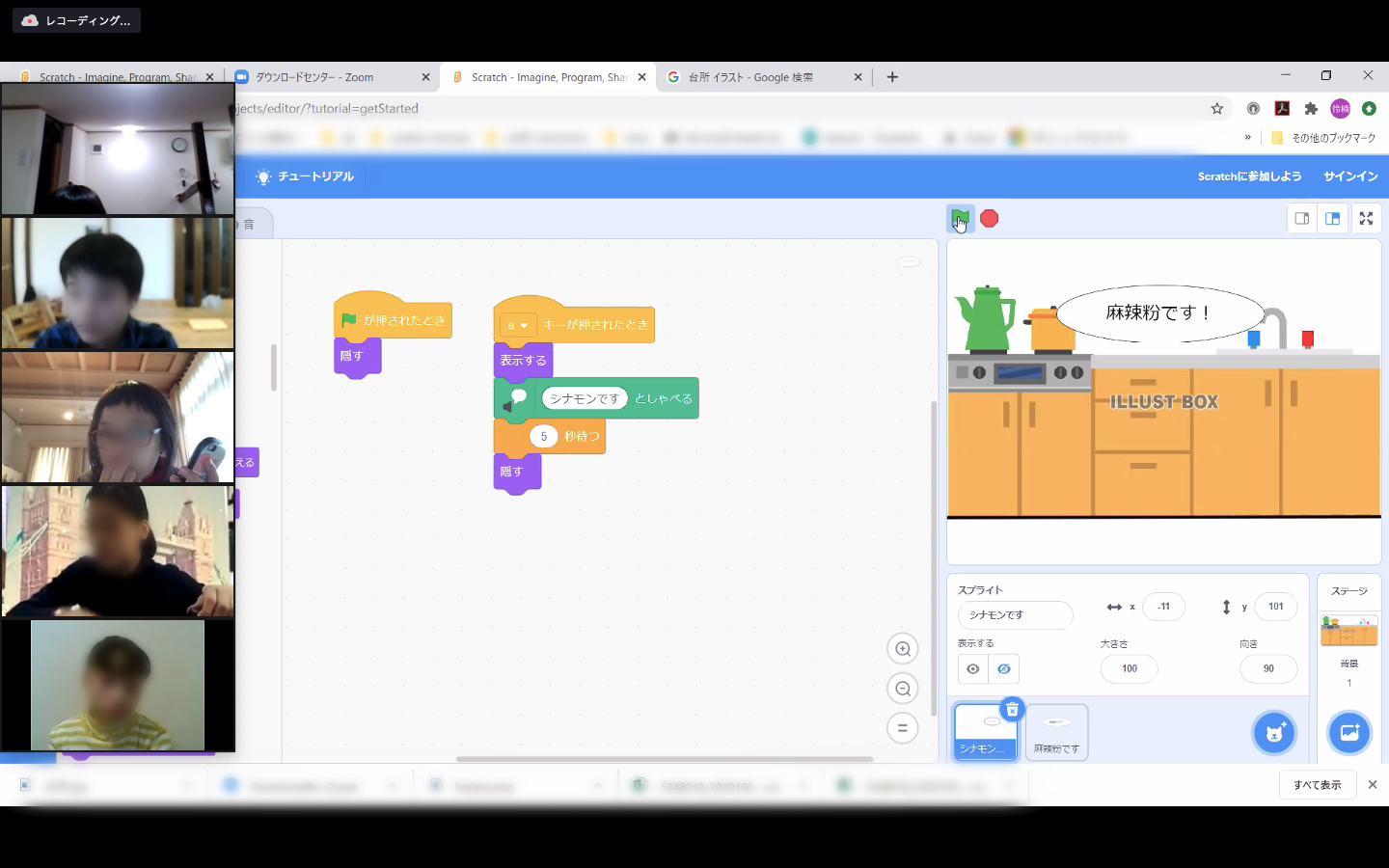Viewport: 1389px width, 868px height.
Task: Click the green flag to run project
Action: [960, 218]
